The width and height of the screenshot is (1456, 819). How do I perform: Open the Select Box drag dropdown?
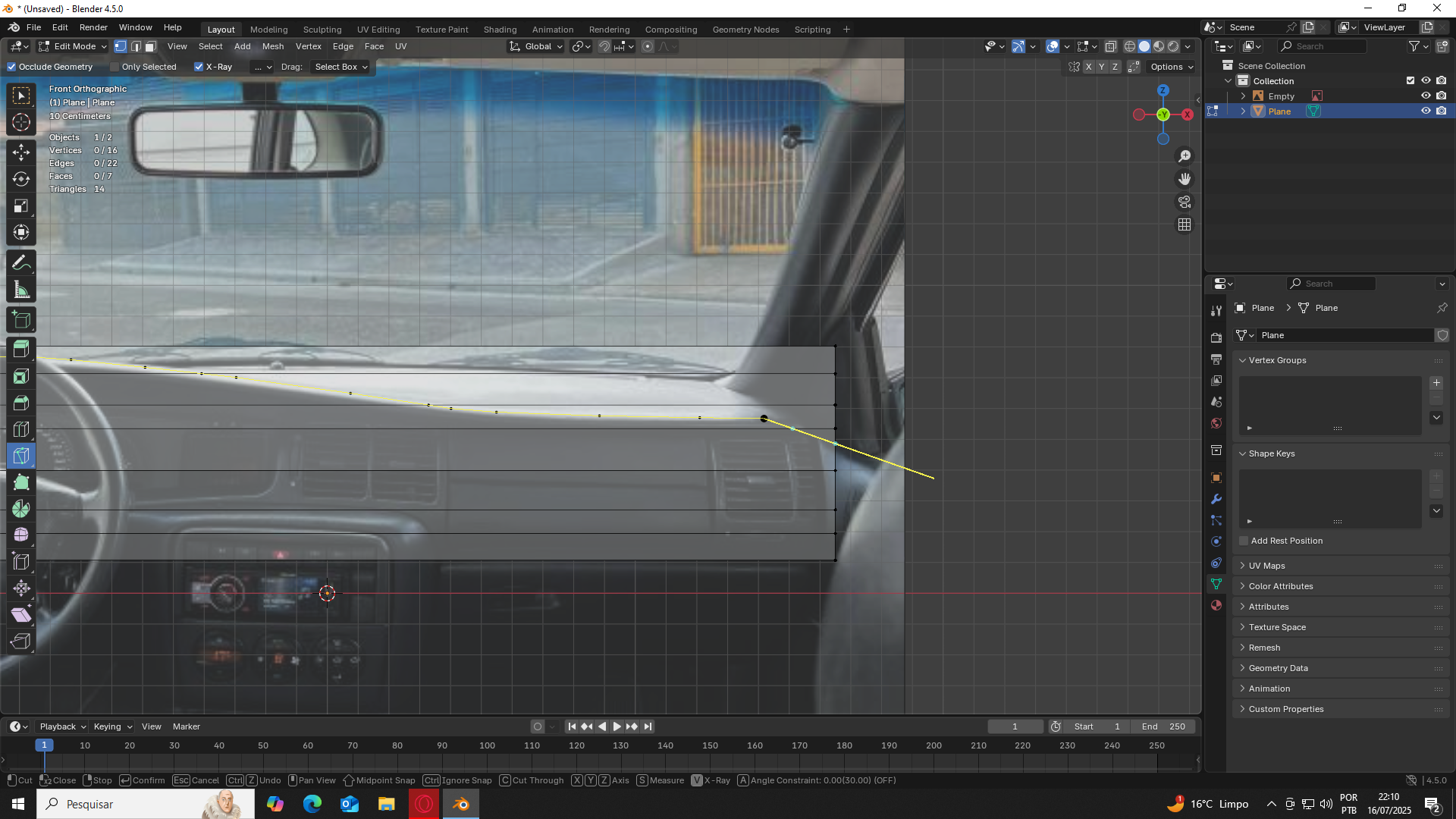coord(340,67)
